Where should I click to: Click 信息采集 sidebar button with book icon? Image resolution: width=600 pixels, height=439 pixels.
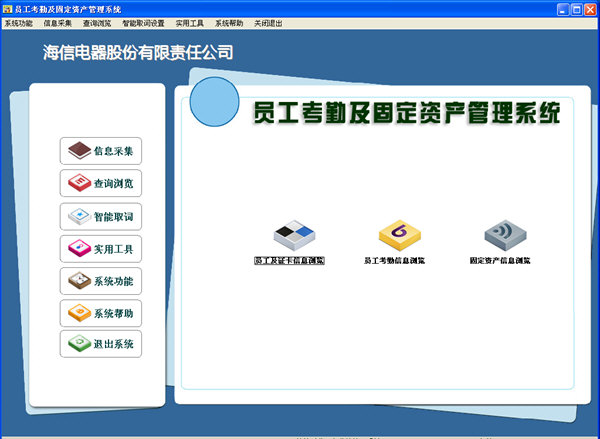(x=101, y=152)
